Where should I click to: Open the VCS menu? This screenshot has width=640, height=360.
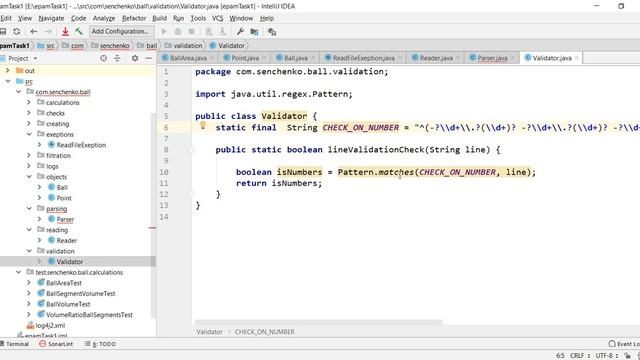218,18
